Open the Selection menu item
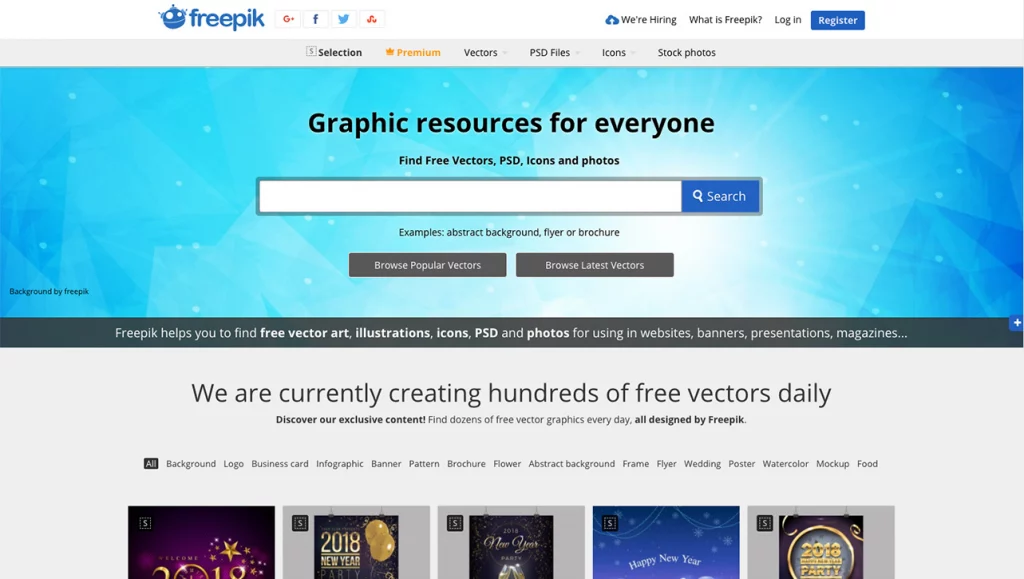The image size is (1024, 579). click(x=335, y=52)
